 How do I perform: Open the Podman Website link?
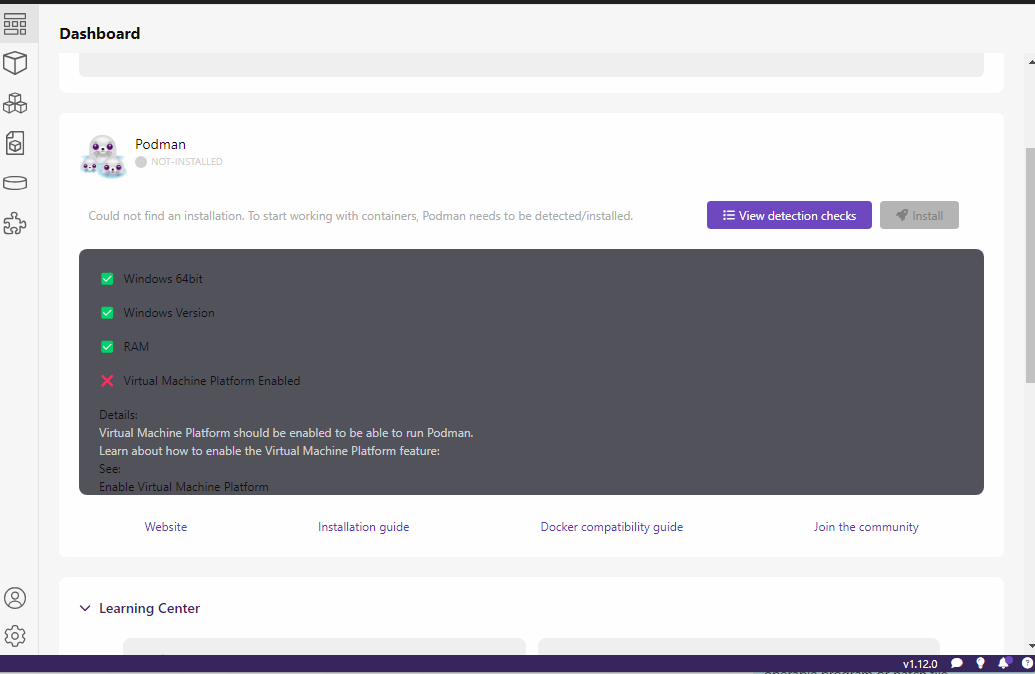166,527
